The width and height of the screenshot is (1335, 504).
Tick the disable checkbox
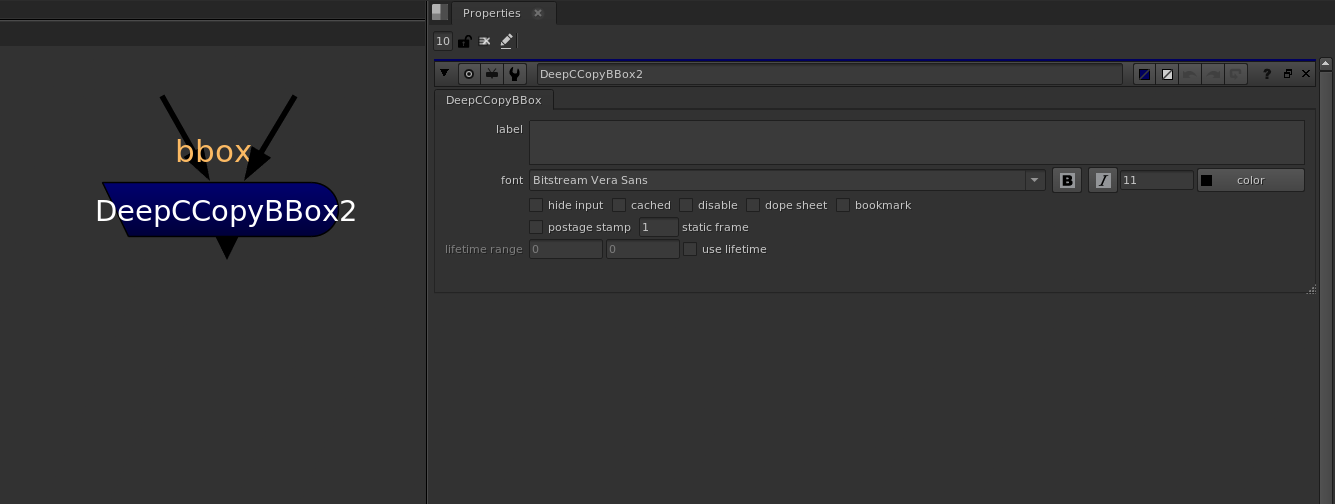pos(686,205)
